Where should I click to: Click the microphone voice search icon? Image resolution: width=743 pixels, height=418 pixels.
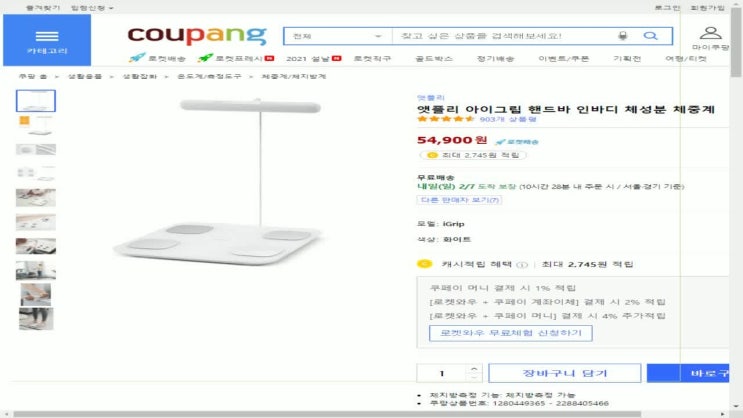point(623,36)
